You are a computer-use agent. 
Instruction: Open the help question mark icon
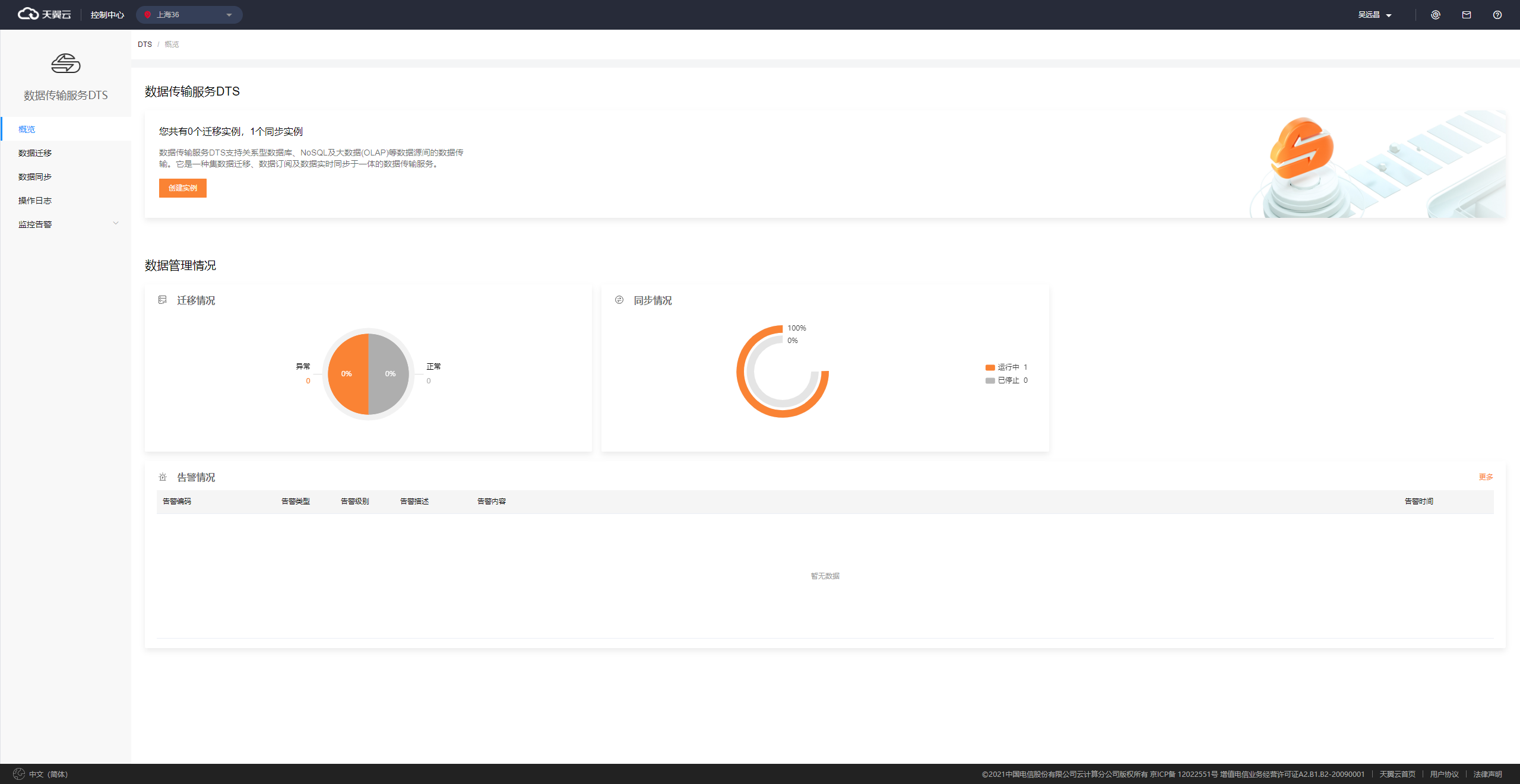point(1497,15)
